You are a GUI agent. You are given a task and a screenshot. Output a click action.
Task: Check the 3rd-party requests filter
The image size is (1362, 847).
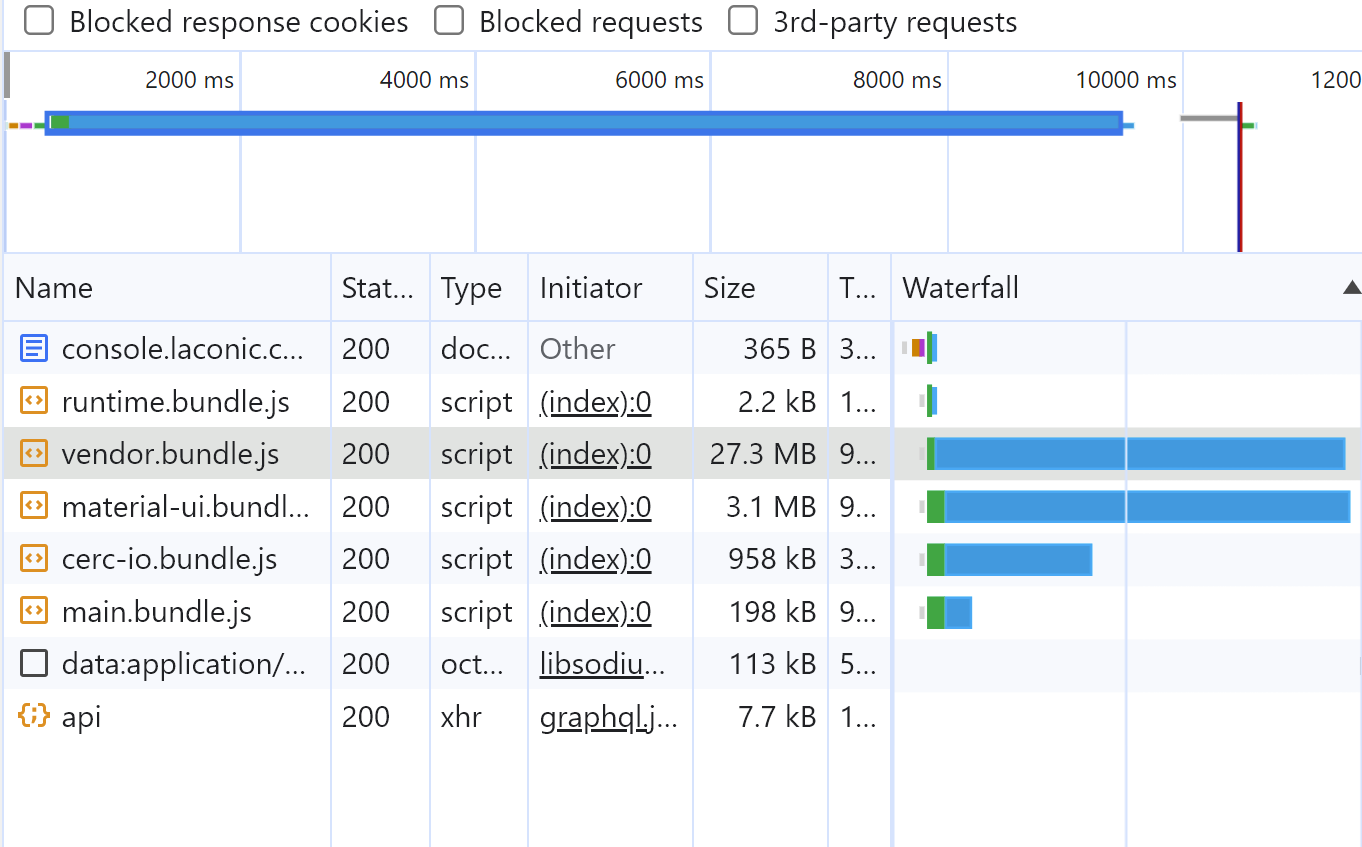pos(743,21)
